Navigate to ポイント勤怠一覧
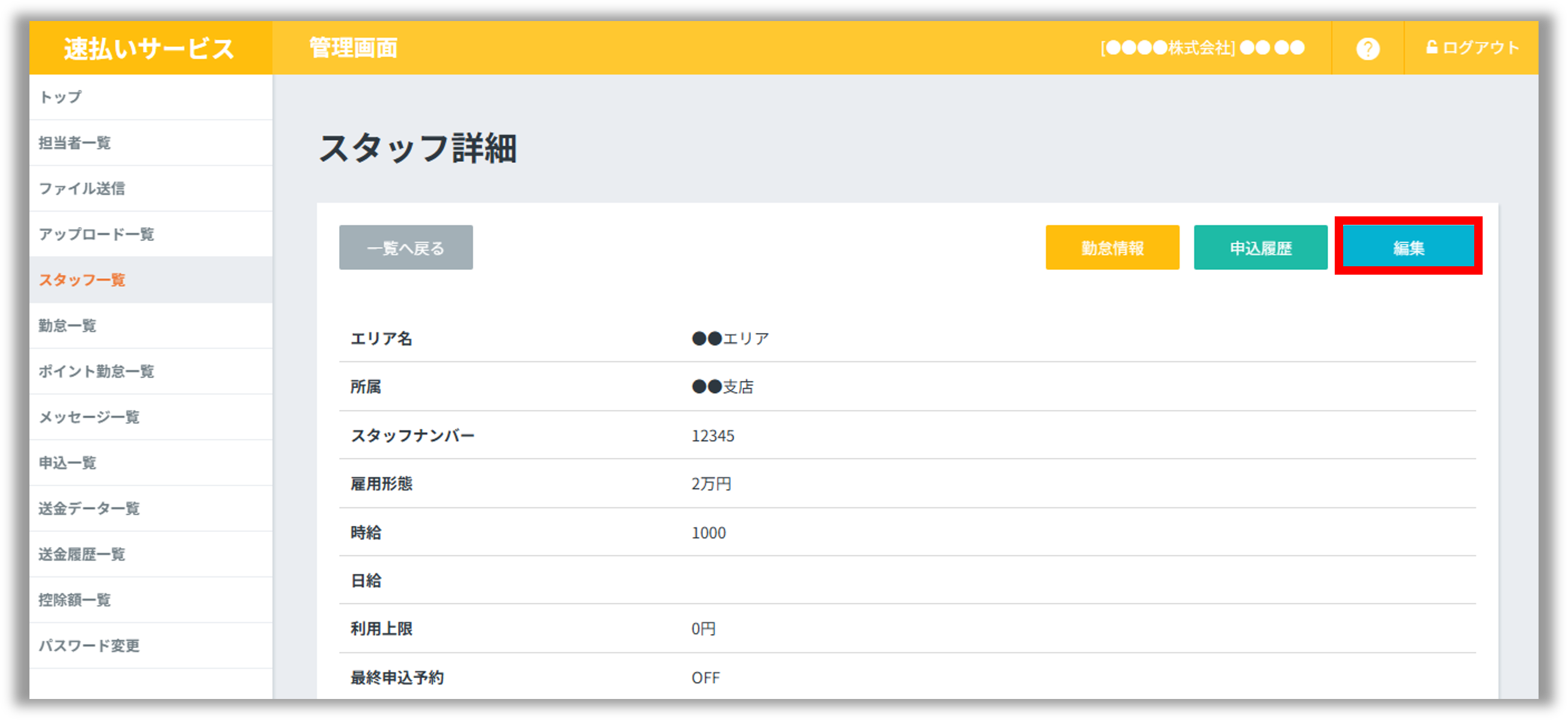This screenshot has height=720, width=1568. (x=96, y=371)
